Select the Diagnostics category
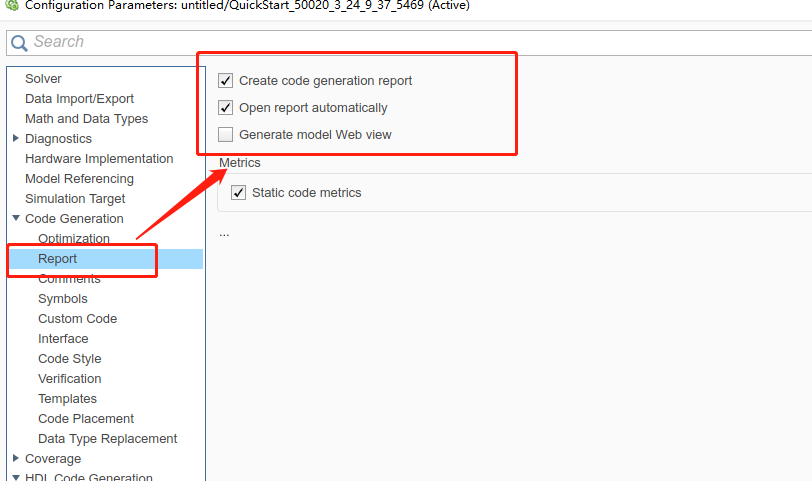This screenshot has height=481, width=812. (59, 139)
